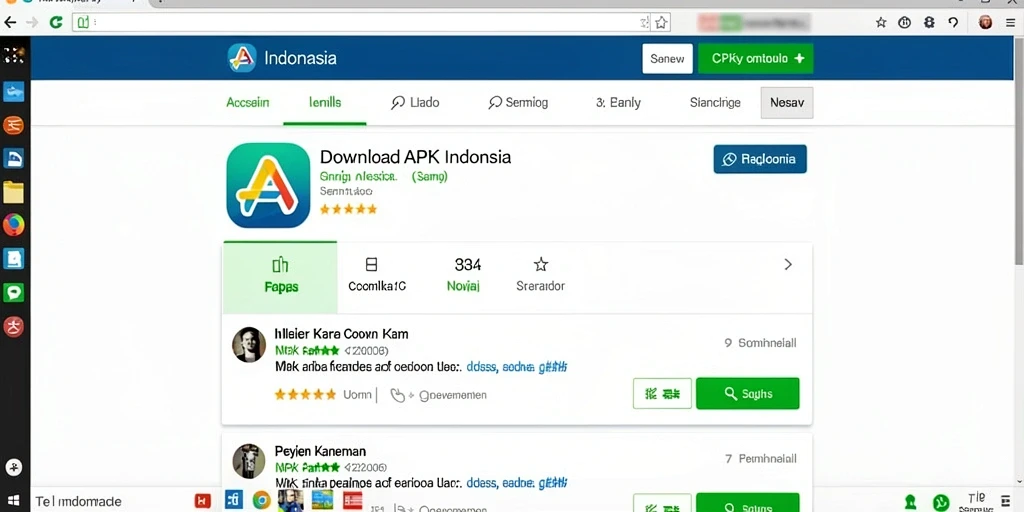This screenshot has width=1024, height=512.
Task: Launch Firefox from the left dock
Action: click(x=14, y=225)
